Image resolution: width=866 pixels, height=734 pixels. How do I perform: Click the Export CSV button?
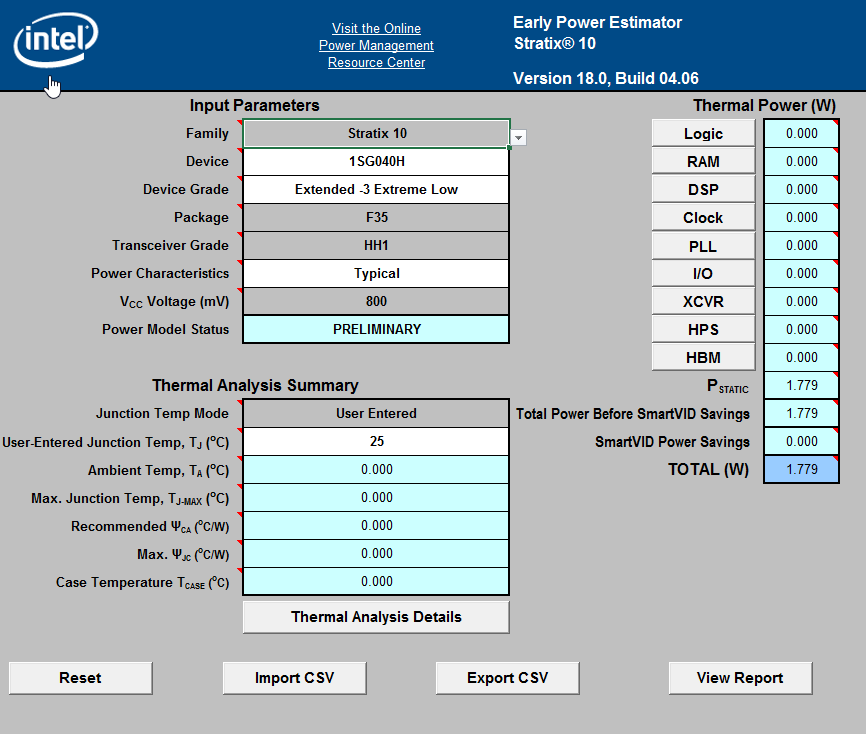point(508,678)
